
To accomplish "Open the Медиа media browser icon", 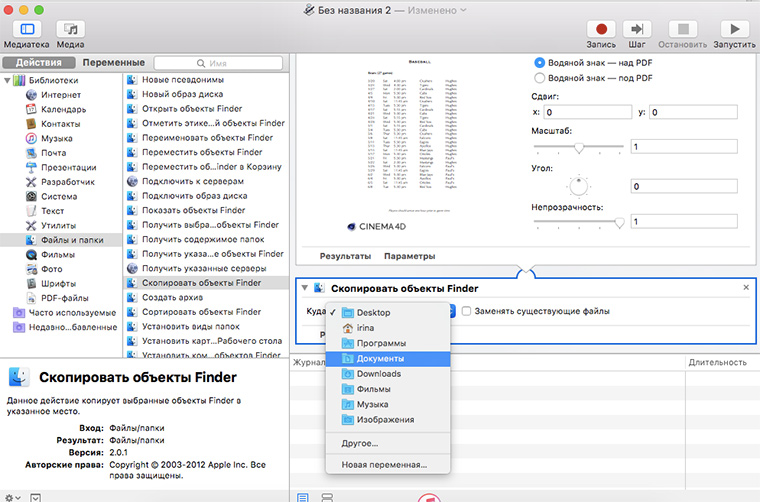I will [70, 30].
